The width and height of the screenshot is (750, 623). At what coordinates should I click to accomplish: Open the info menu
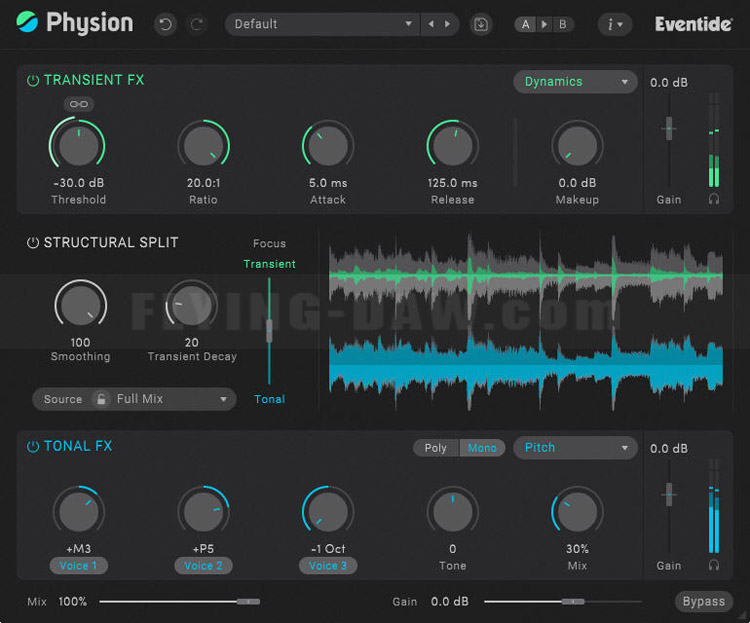pyautogui.click(x=615, y=24)
